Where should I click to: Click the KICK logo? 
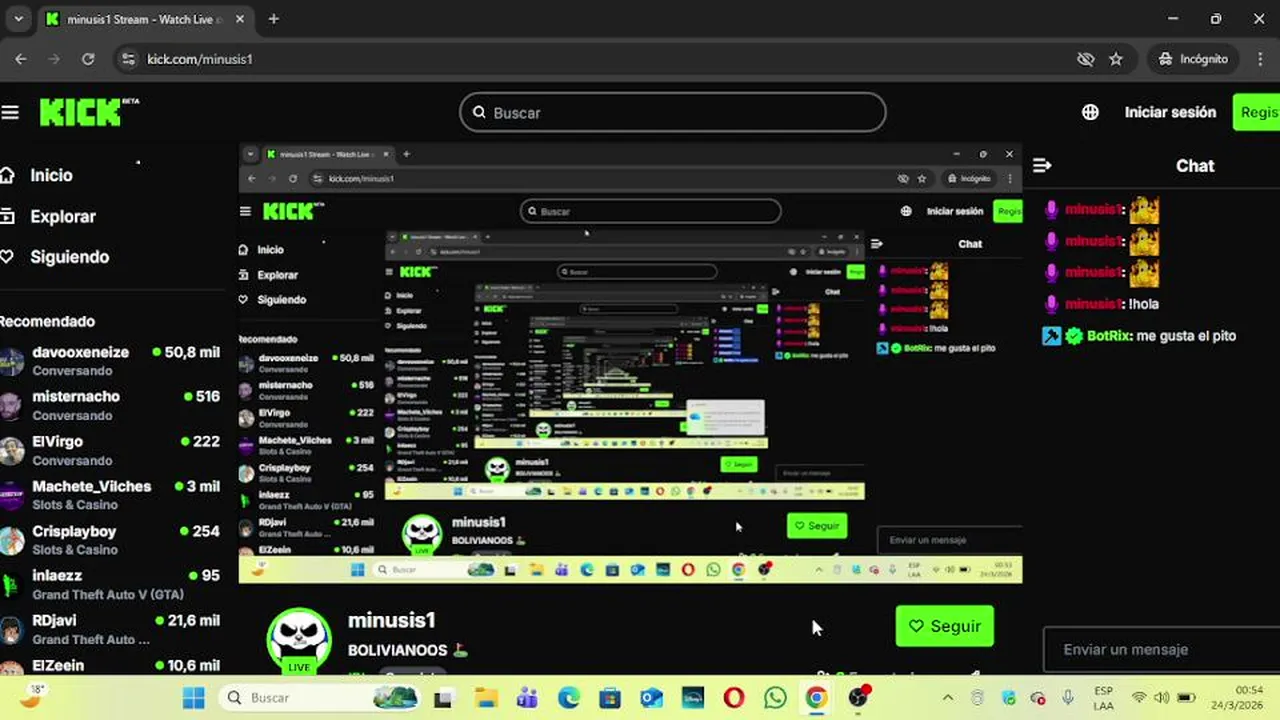(x=88, y=112)
